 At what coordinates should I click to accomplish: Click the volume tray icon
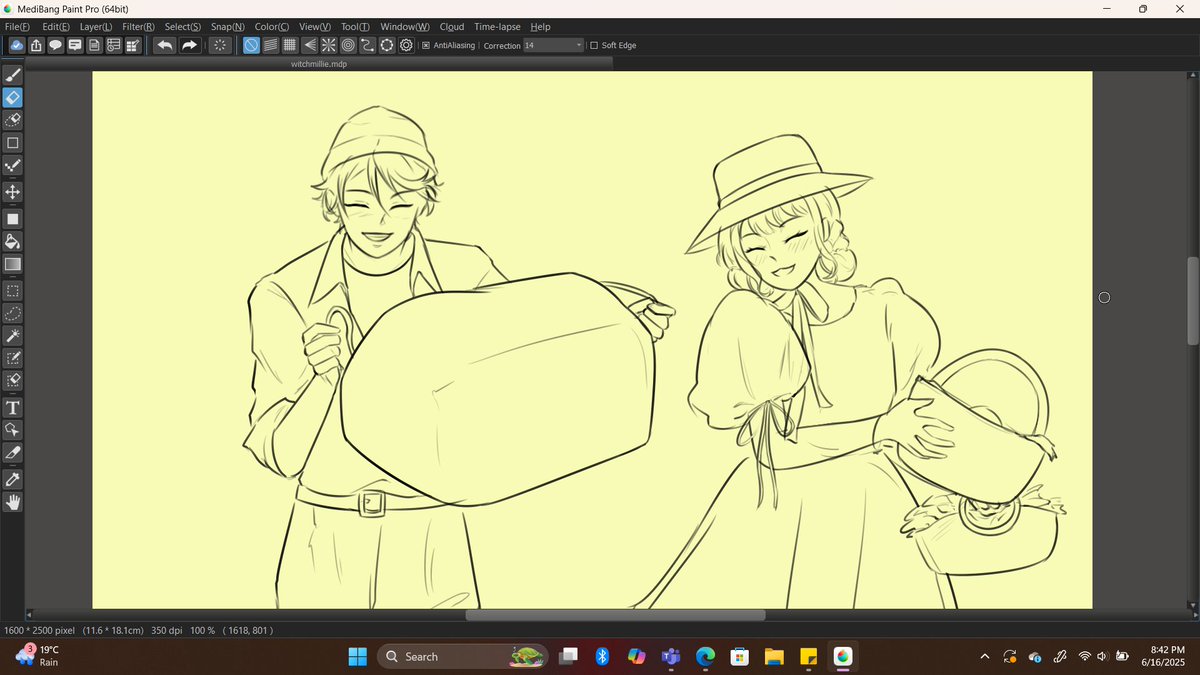tap(1103, 657)
